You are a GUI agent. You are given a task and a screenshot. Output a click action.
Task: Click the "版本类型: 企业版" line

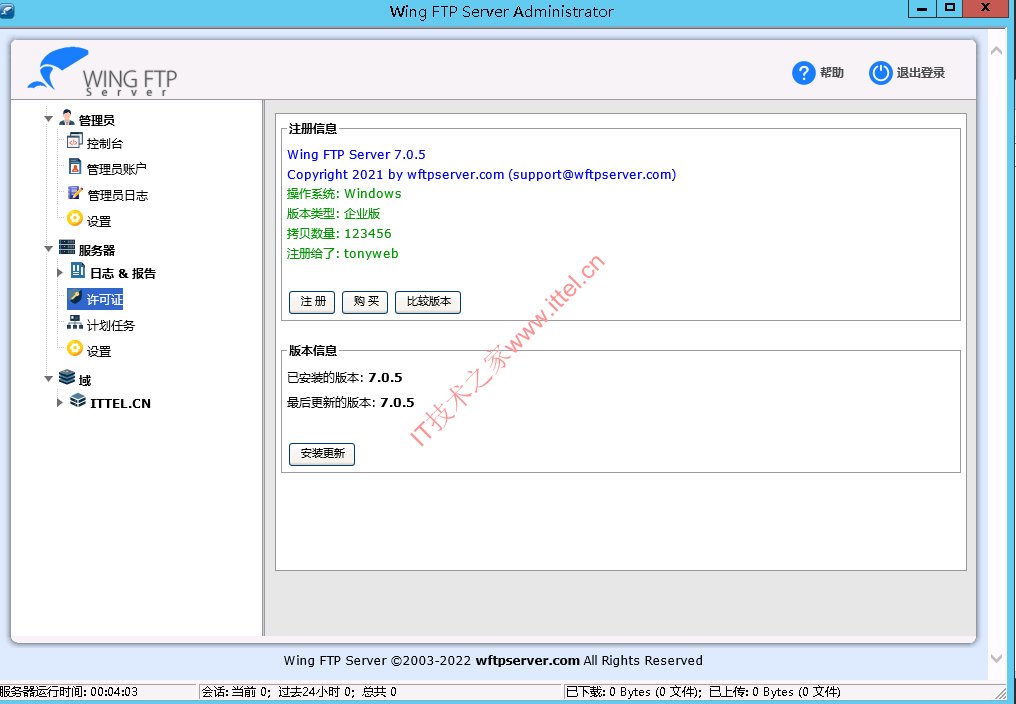point(334,214)
